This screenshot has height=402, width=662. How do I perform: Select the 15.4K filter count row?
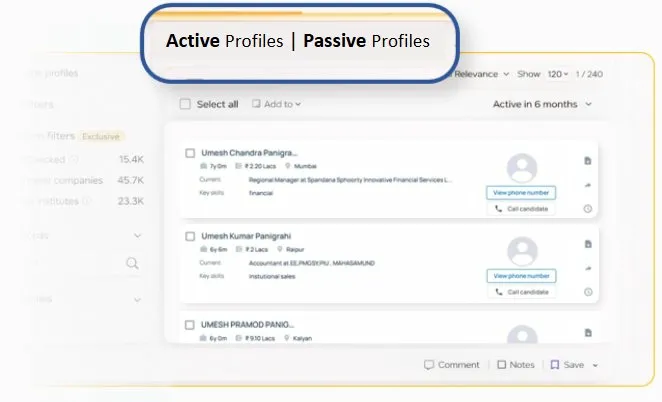click(84, 160)
